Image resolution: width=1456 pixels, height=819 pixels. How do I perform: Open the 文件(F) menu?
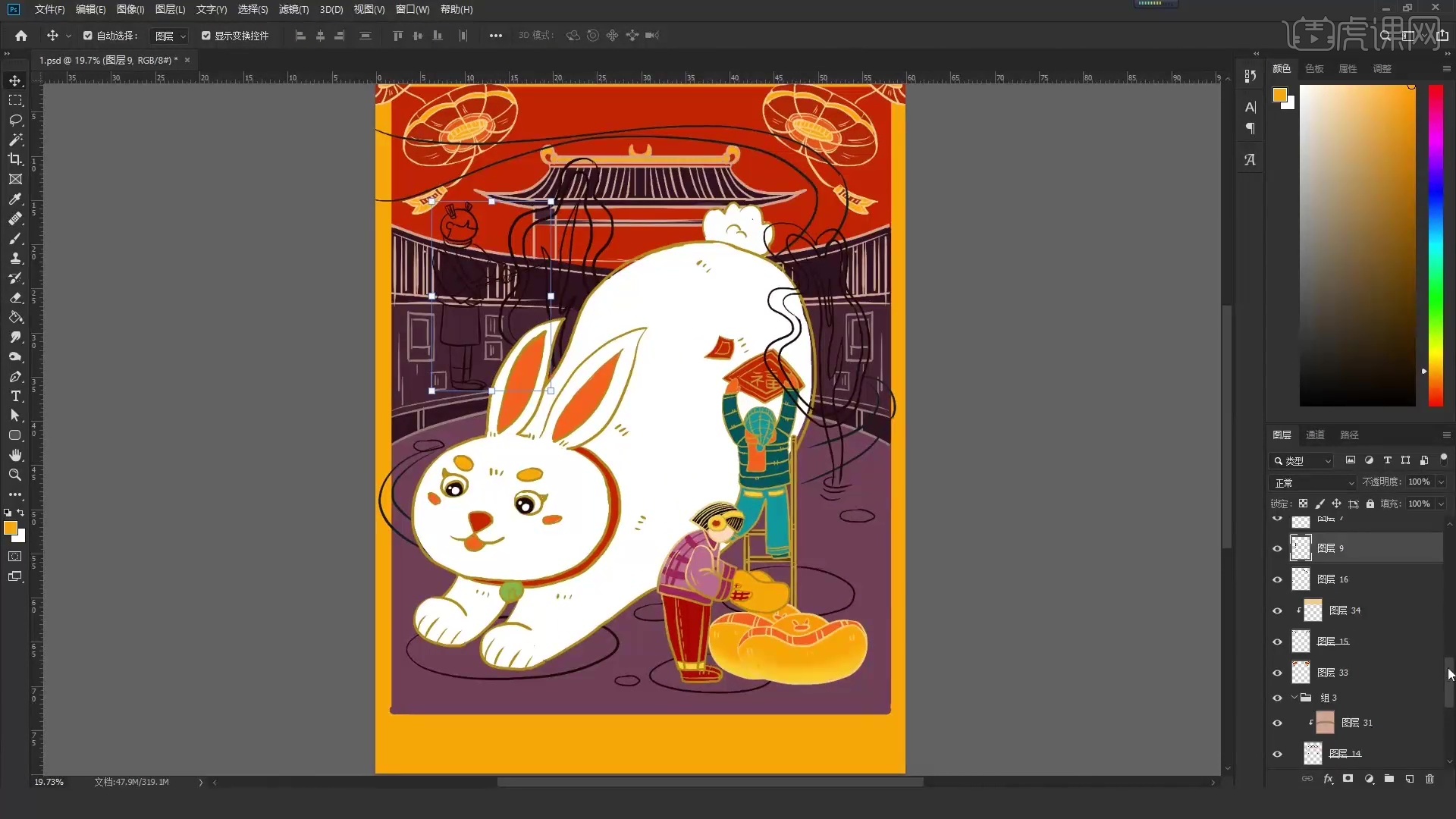49,9
